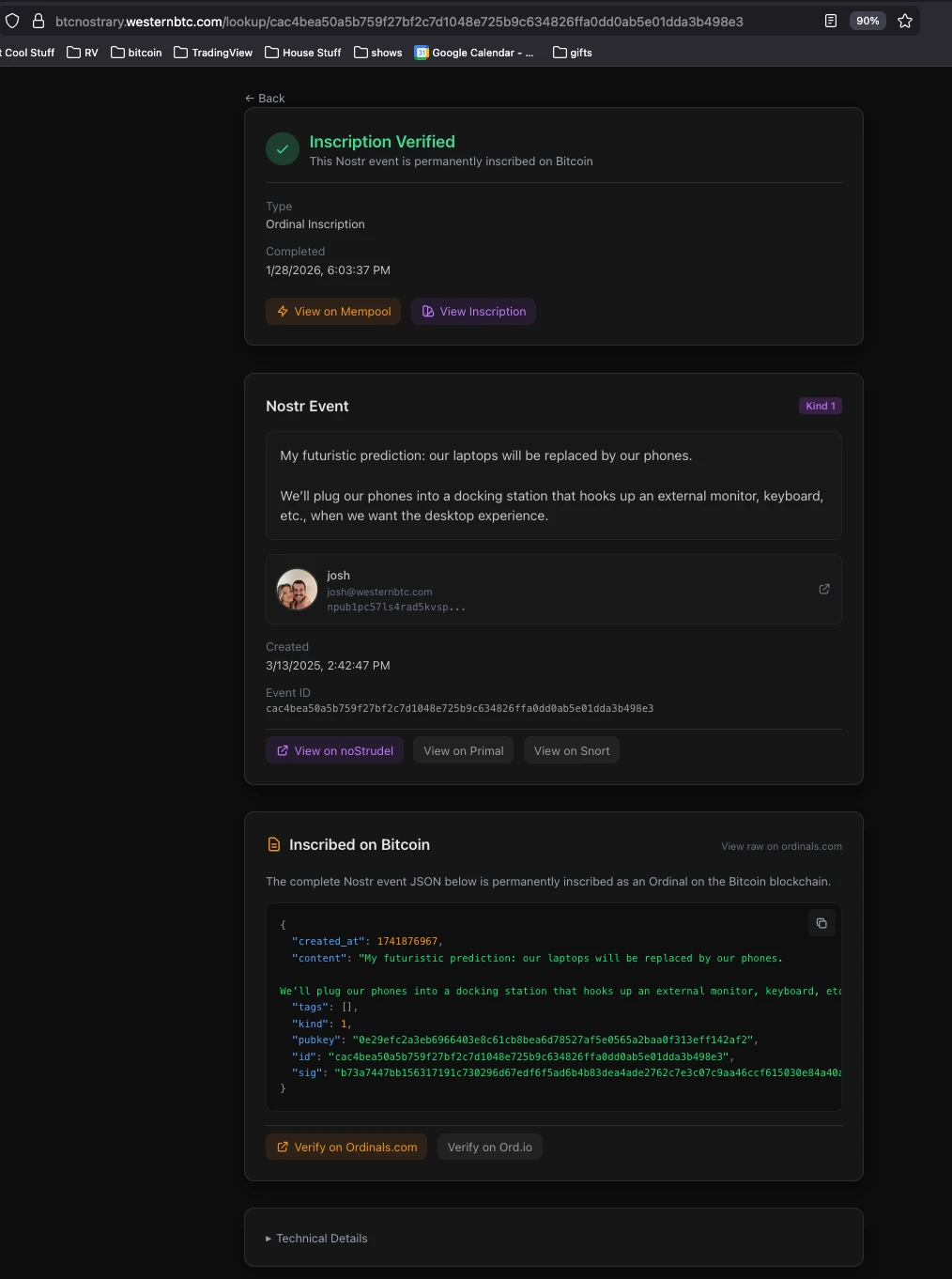The height and width of the screenshot is (1279, 952).
Task: Click the shield tracking protection icon
Action: 12,21
